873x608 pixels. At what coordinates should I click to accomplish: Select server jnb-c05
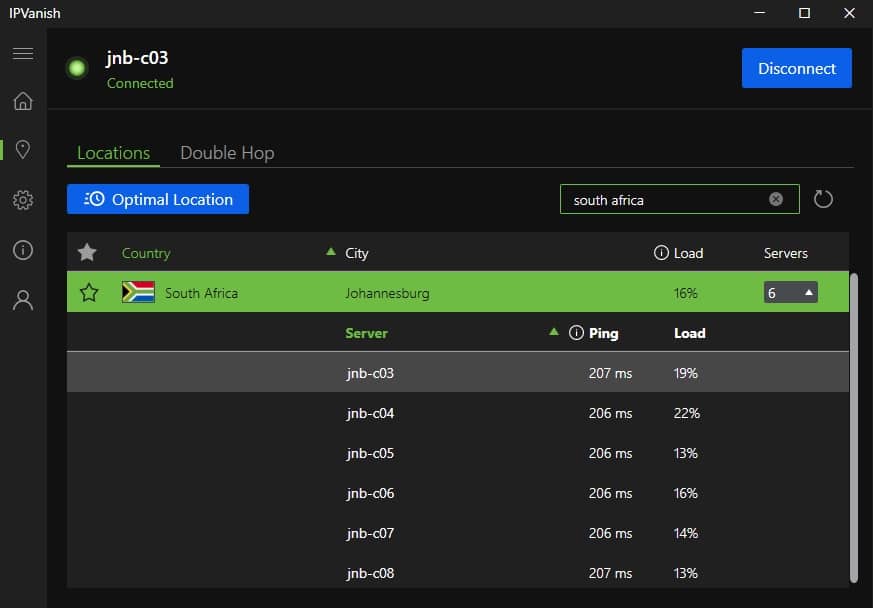[458, 453]
